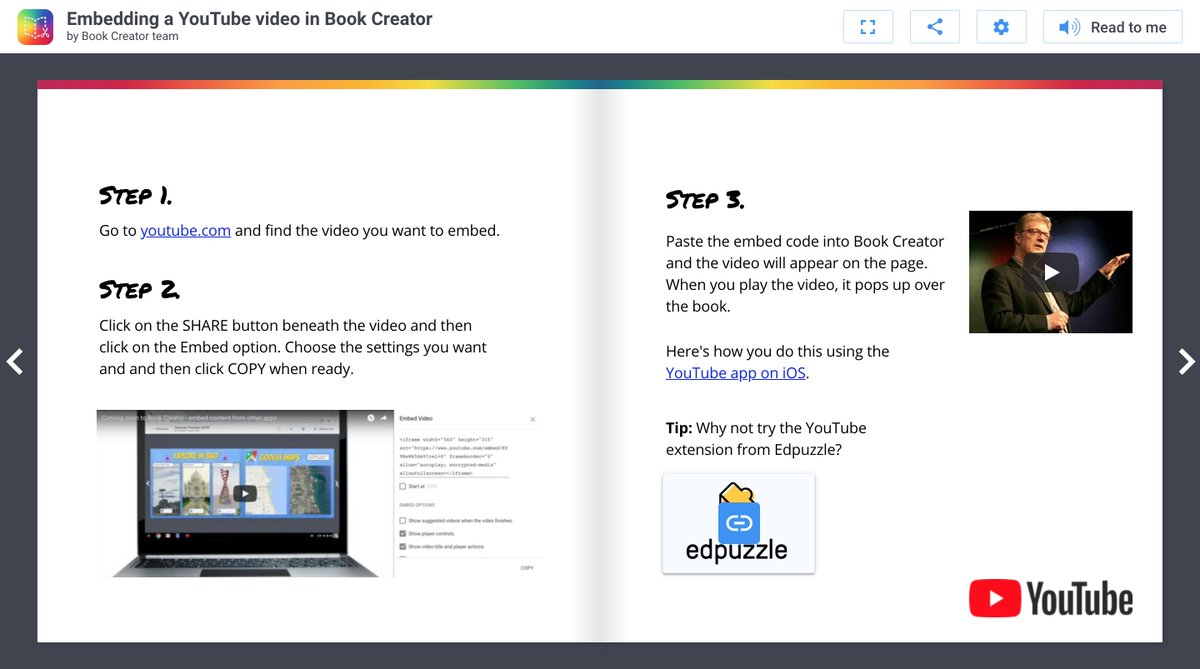The image size is (1200, 669).
Task: Toggle the 'Start at' checkbox in the embed screenshot
Action: [x=403, y=486]
